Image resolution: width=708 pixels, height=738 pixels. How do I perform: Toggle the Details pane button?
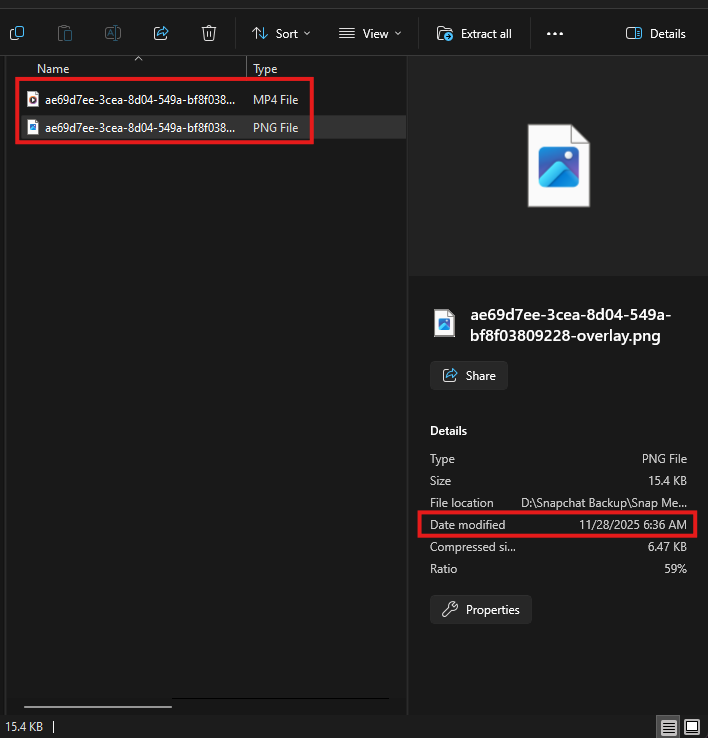pyautogui.click(x=655, y=34)
